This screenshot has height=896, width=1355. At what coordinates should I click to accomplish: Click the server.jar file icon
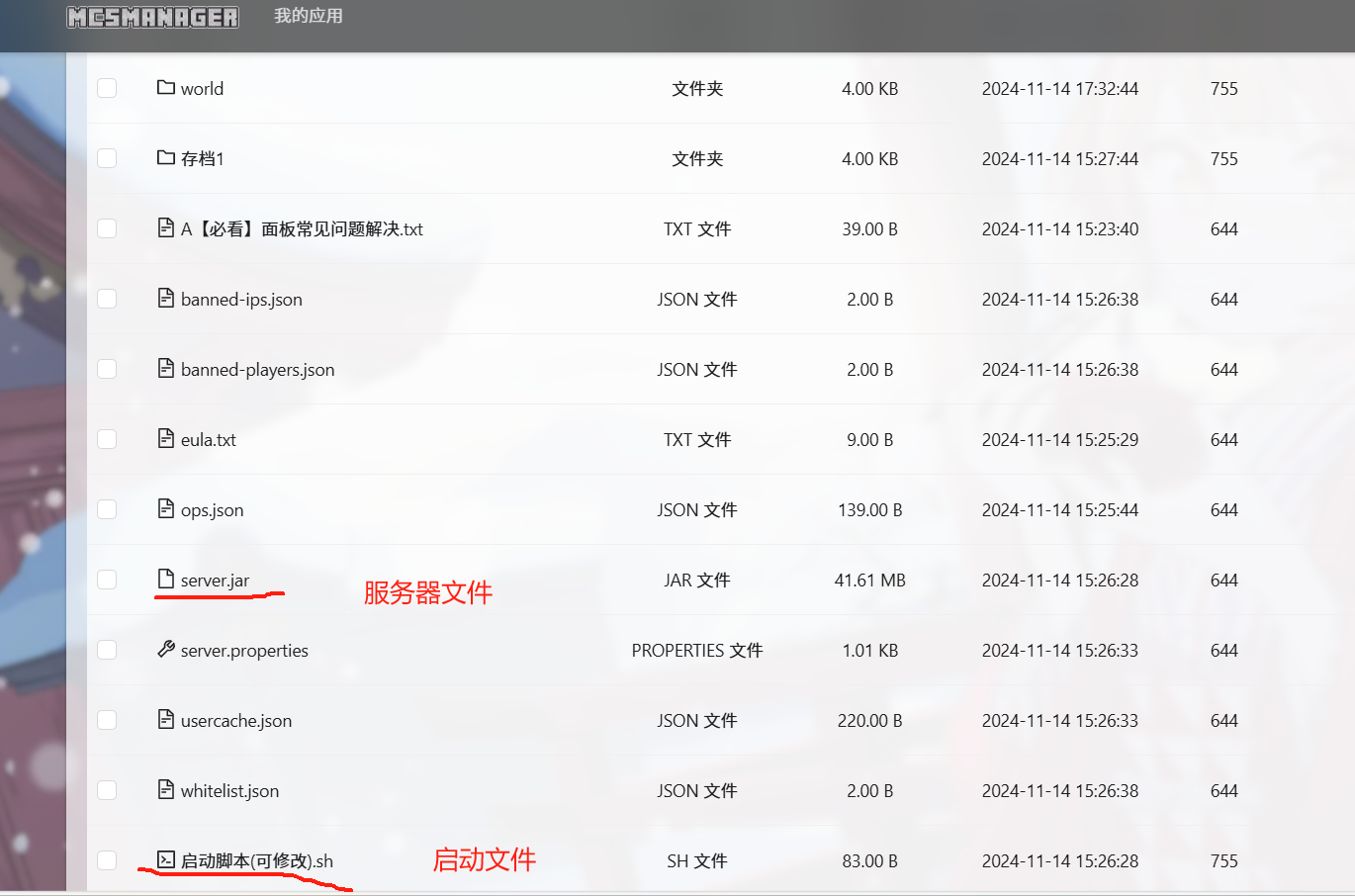[165, 580]
